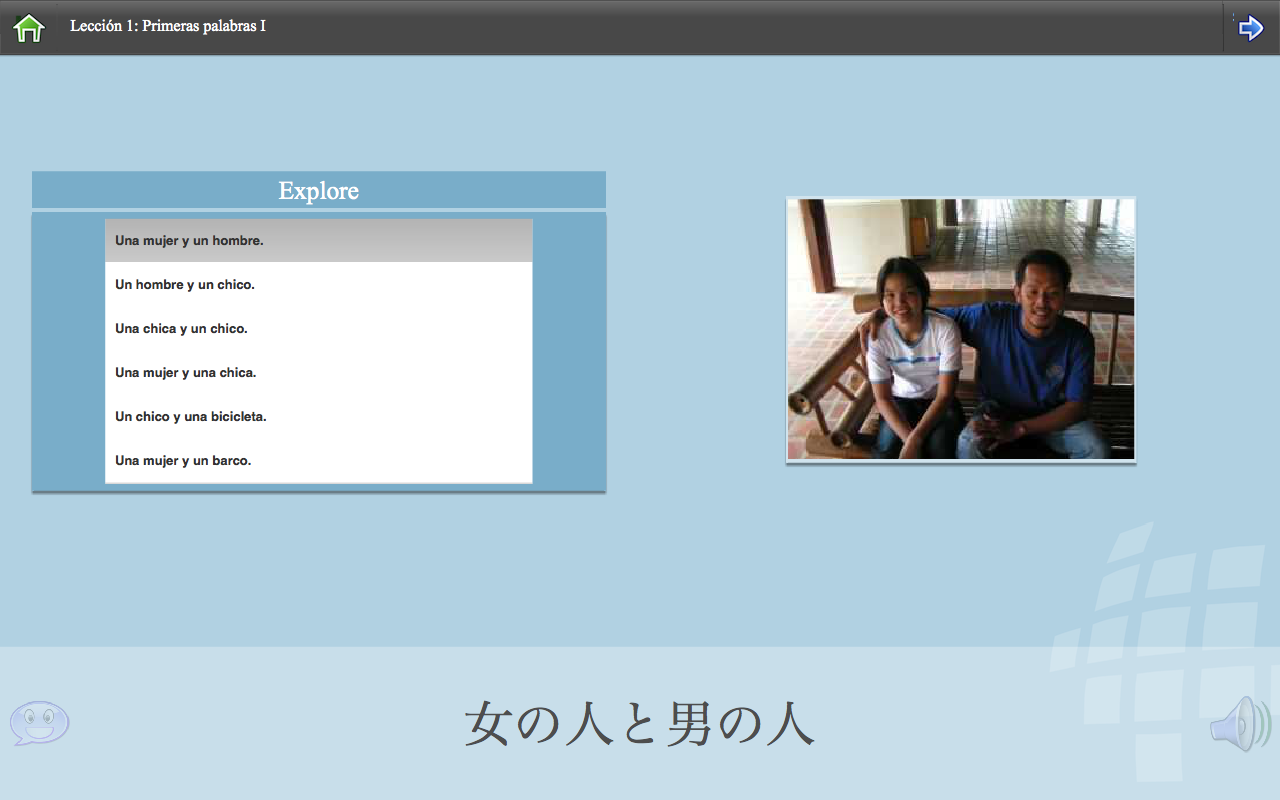Image resolution: width=1280 pixels, height=800 pixels.
Task: Choose 'Una mujer y un barco.' entry
Action: point(319,461)
